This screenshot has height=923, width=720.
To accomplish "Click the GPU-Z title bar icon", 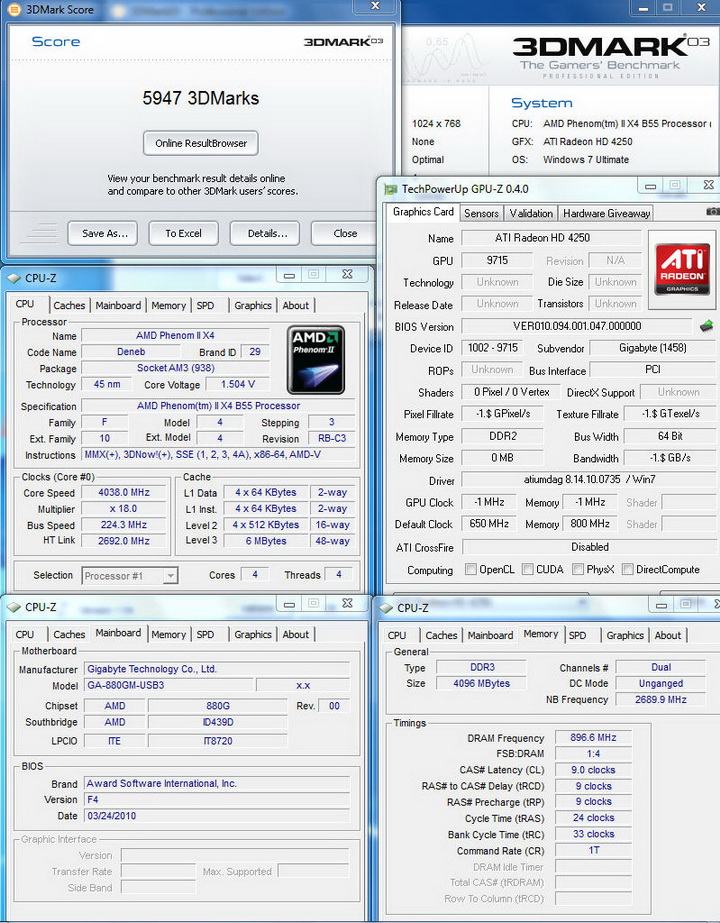I will [x=390, y=189].
